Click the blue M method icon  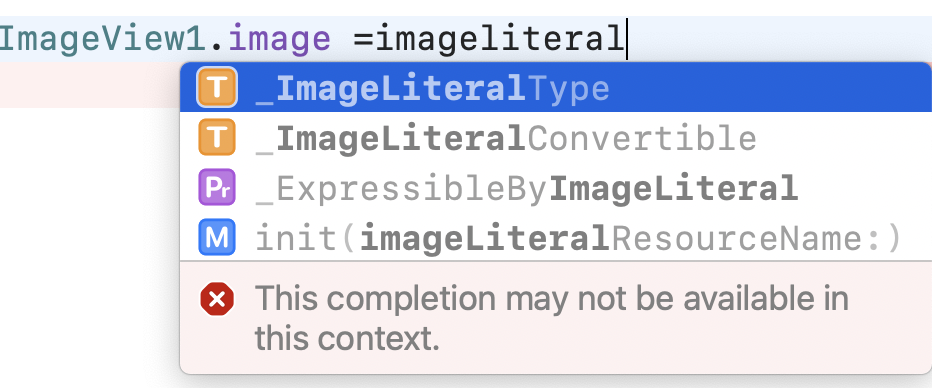217,237
